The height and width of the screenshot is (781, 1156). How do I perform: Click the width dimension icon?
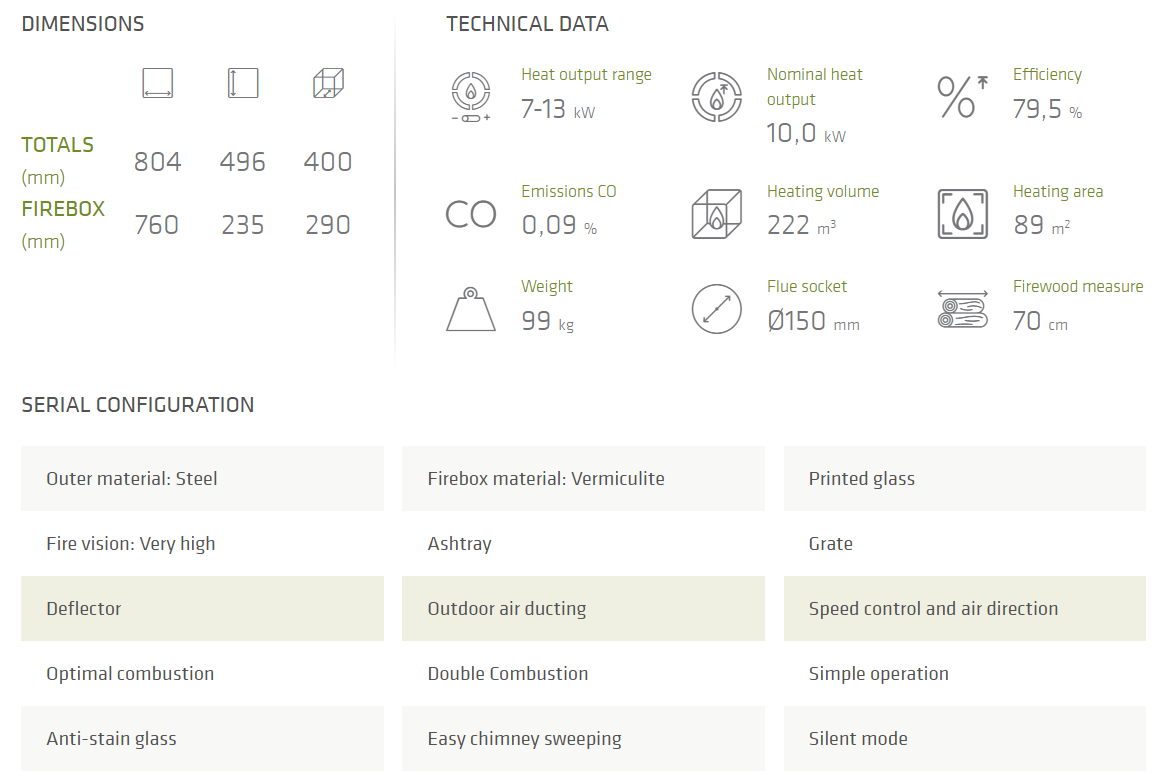tap(158, 83)
